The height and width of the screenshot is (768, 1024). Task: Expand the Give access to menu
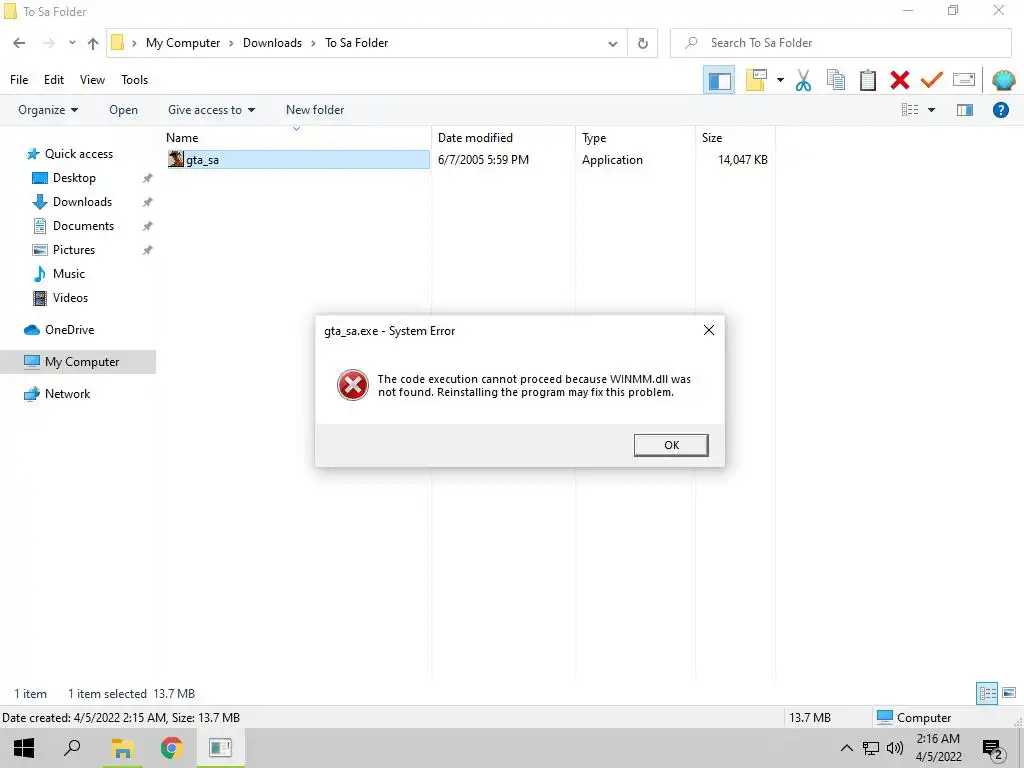coord(211,110)
